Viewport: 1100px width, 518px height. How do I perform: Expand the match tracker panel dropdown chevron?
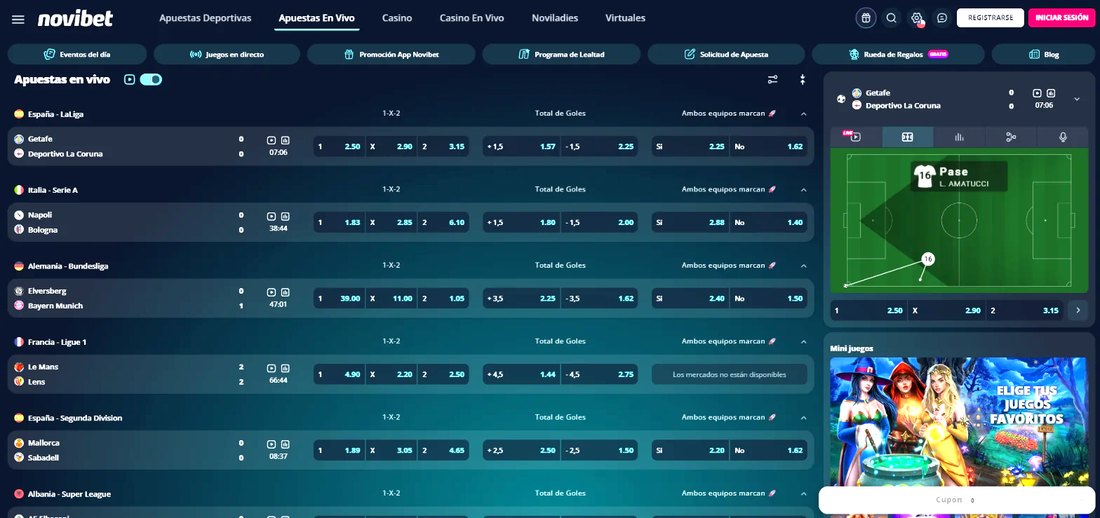(1077, 99)
